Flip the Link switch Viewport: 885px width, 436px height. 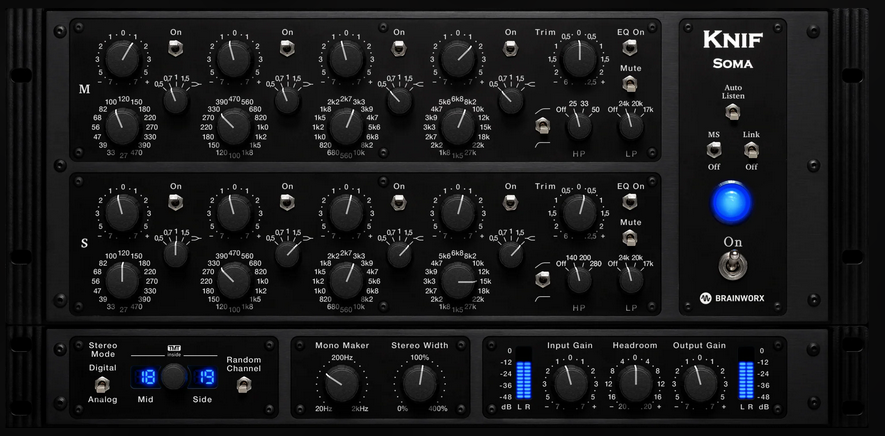pos(751,150)
